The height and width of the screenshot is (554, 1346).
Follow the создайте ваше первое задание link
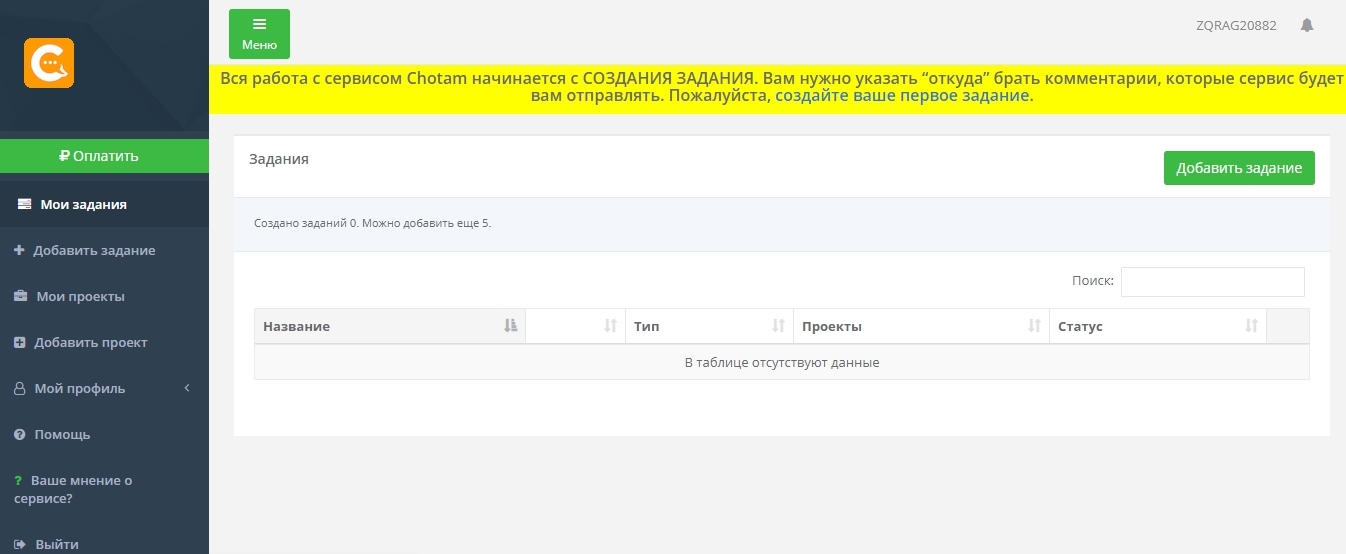point(902,96)
